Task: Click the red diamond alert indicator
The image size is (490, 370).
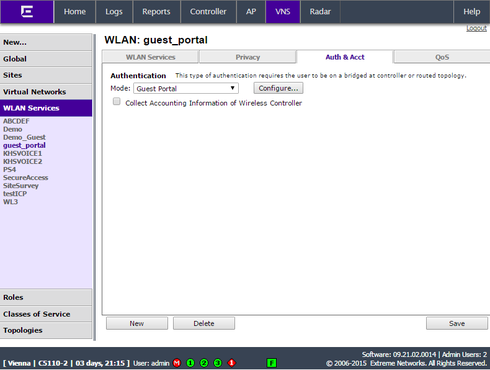Action: pos(232,363)
